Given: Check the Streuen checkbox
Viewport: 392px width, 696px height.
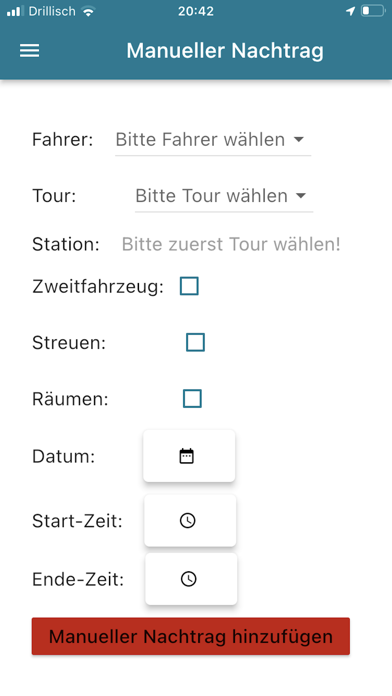Looking at the screenshot, I should point(195,342).
